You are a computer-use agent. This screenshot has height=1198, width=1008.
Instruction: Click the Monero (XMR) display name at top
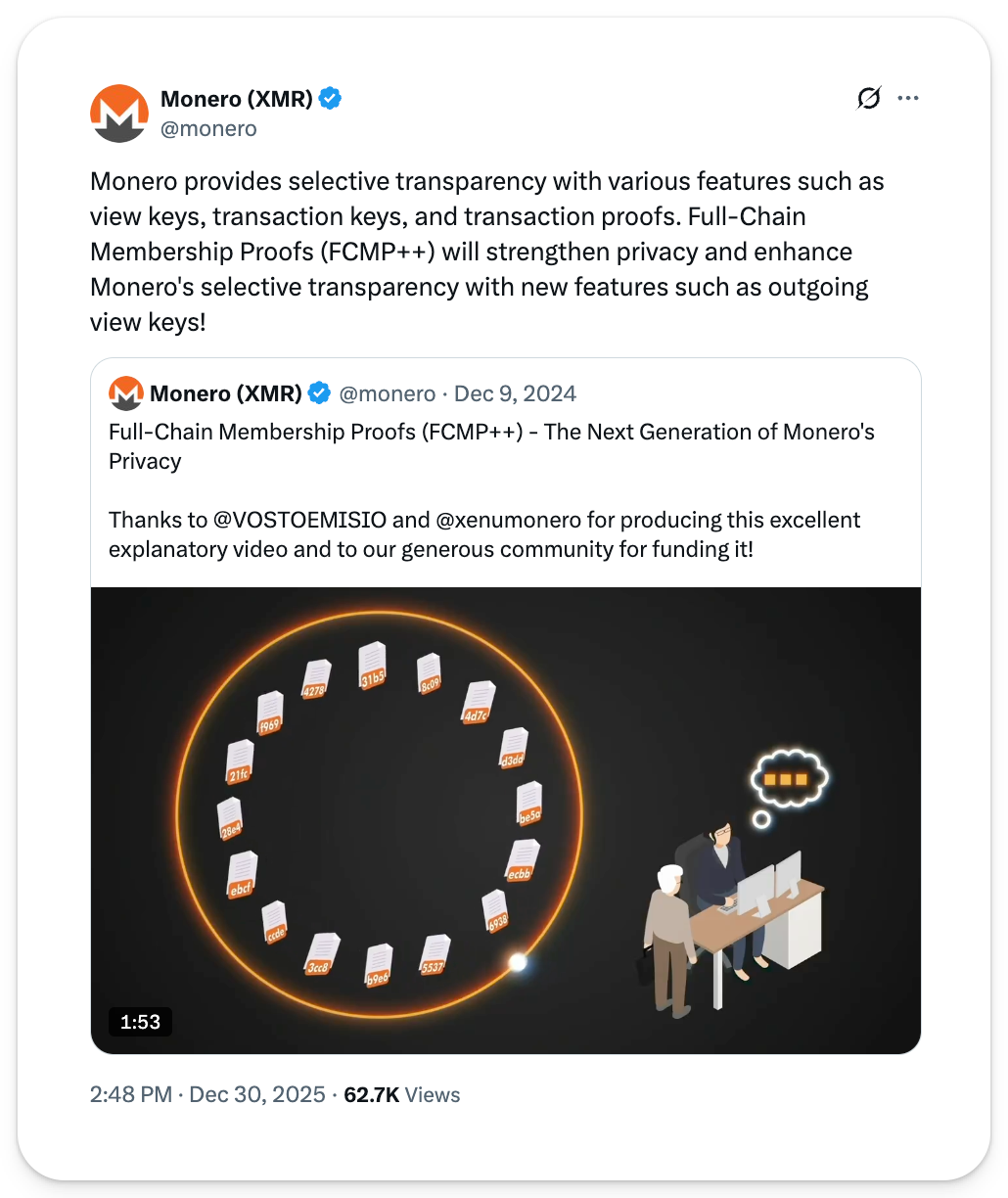(236, 99)
